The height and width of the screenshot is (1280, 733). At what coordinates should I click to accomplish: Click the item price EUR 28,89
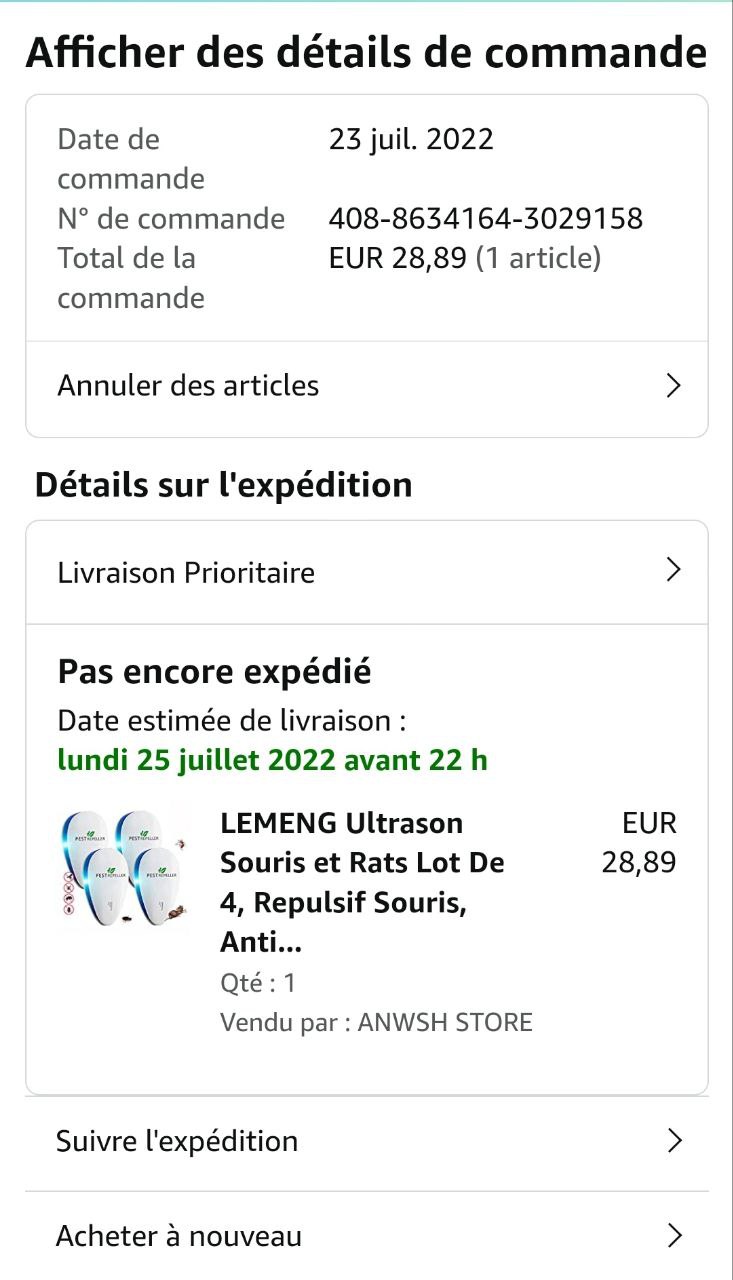click(x=640, y=842)
